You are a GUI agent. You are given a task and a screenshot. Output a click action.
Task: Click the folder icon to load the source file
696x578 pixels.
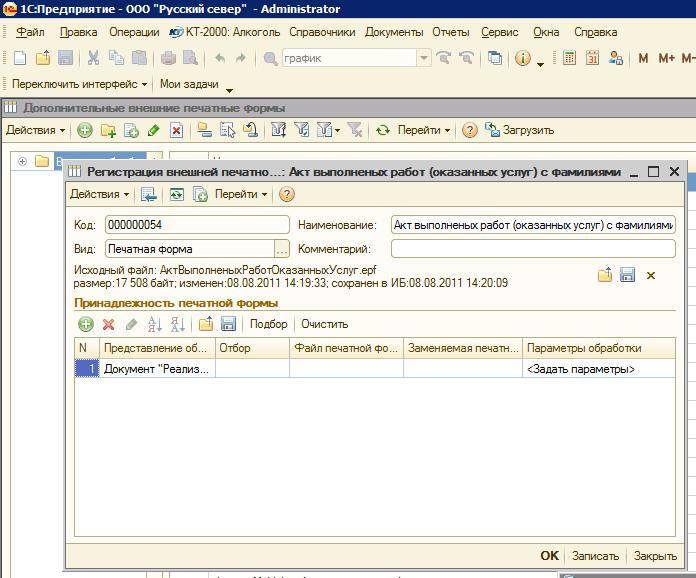coord(605,275)
